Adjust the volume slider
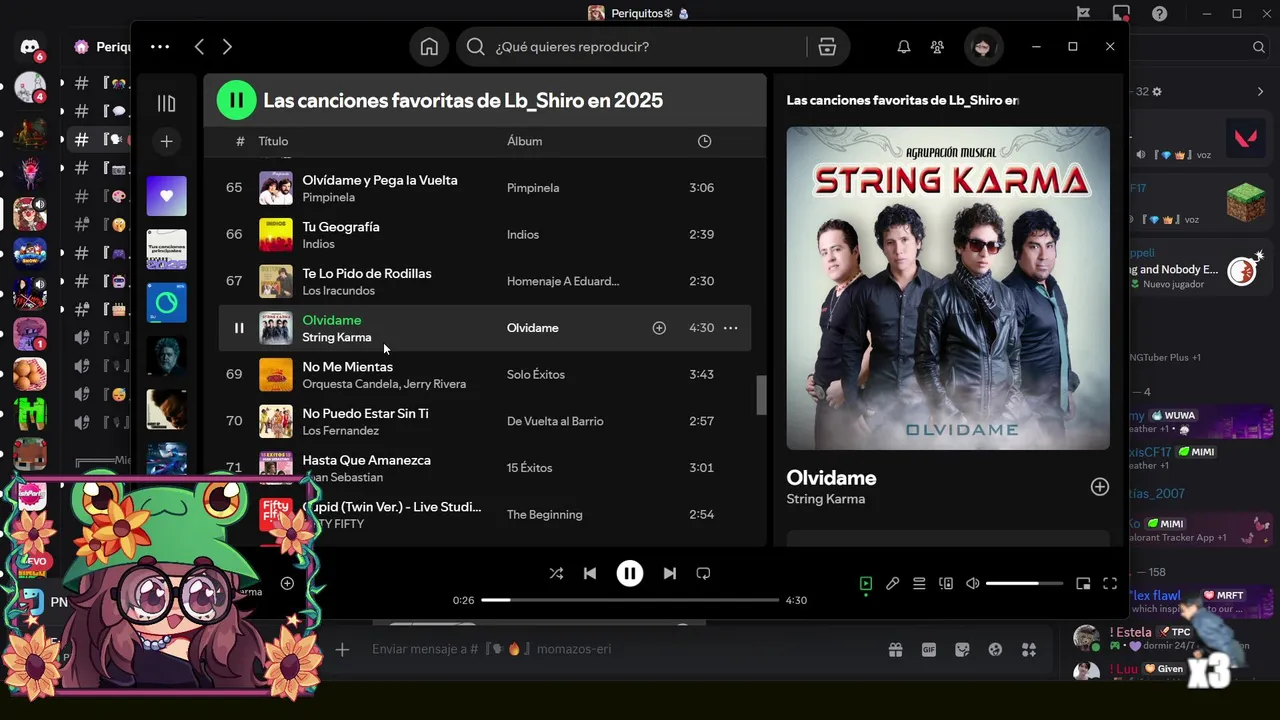This screenshot has height=720, width=1280. 1025,583
